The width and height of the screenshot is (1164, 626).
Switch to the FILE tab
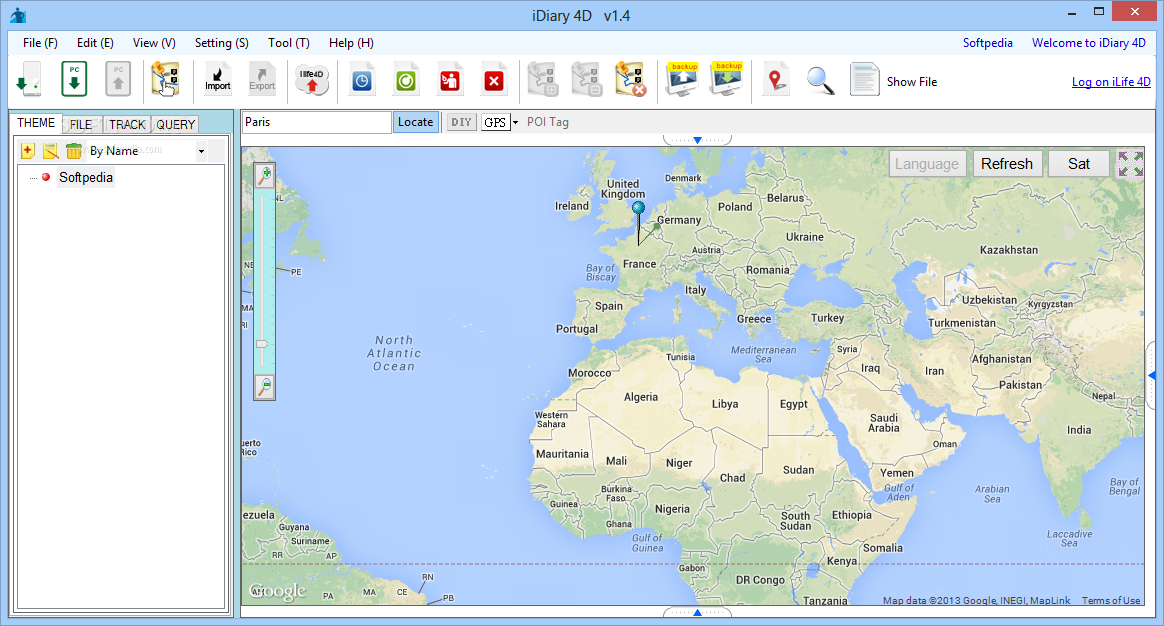81,125
